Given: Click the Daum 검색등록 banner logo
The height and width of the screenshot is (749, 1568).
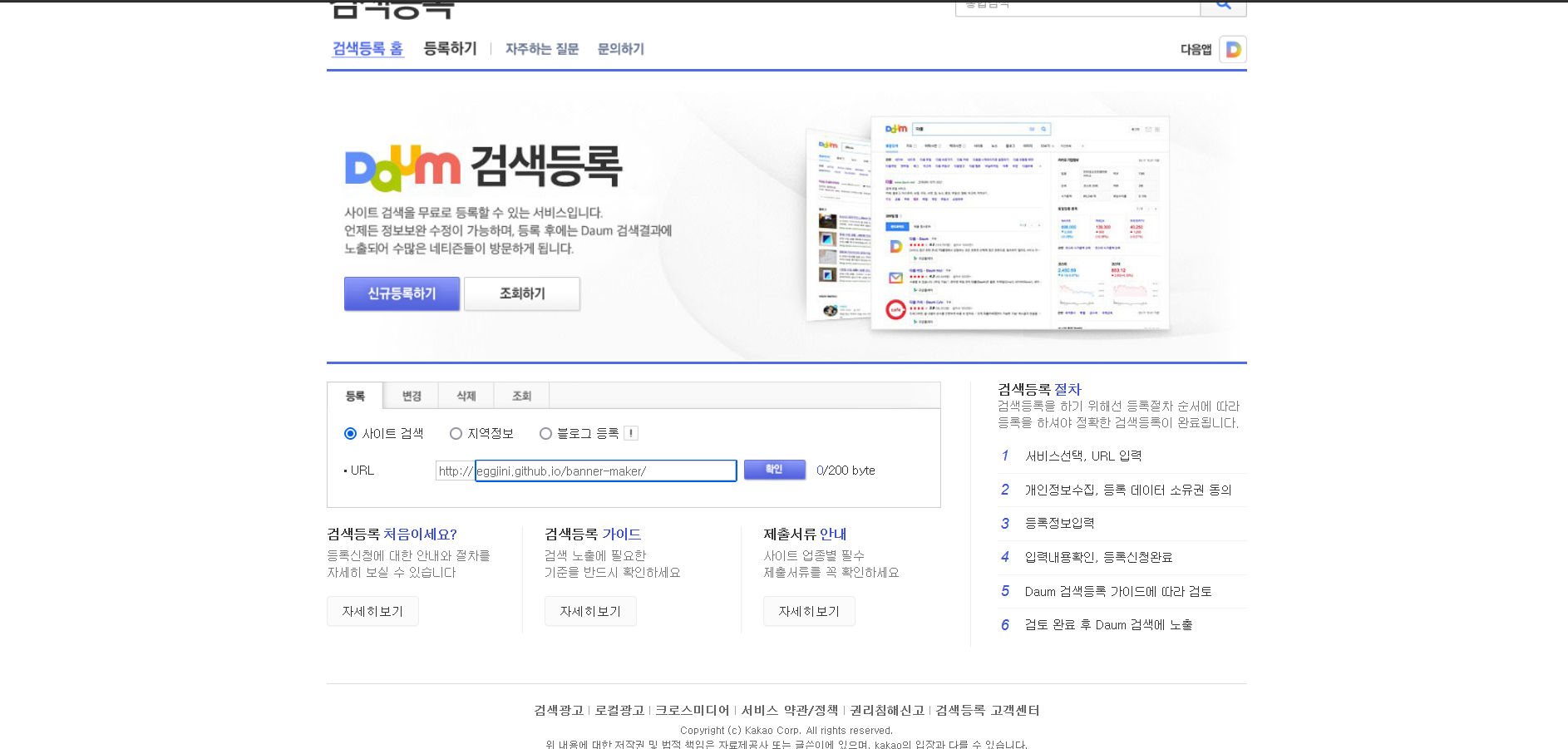Looking at the screenshot, I should pyautogui.click(x=483, y=167).
